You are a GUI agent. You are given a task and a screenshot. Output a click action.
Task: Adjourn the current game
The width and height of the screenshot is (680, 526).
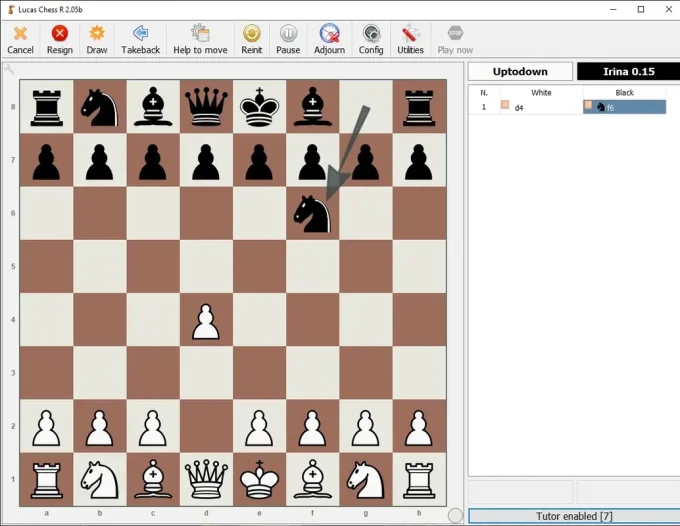[329, 39]
